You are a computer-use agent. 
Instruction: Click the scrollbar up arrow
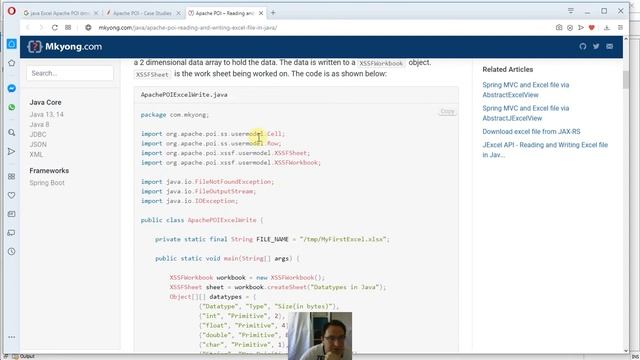point(626,39)
